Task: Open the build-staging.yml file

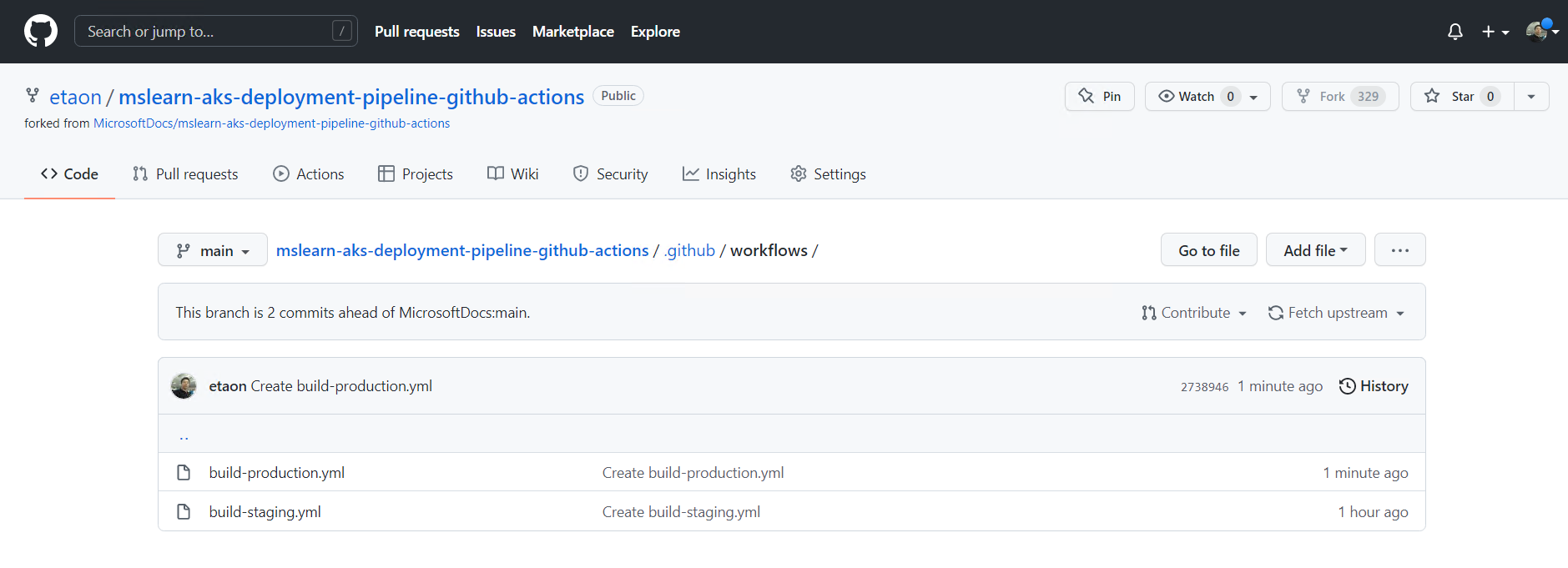Action: click(265, 512)
